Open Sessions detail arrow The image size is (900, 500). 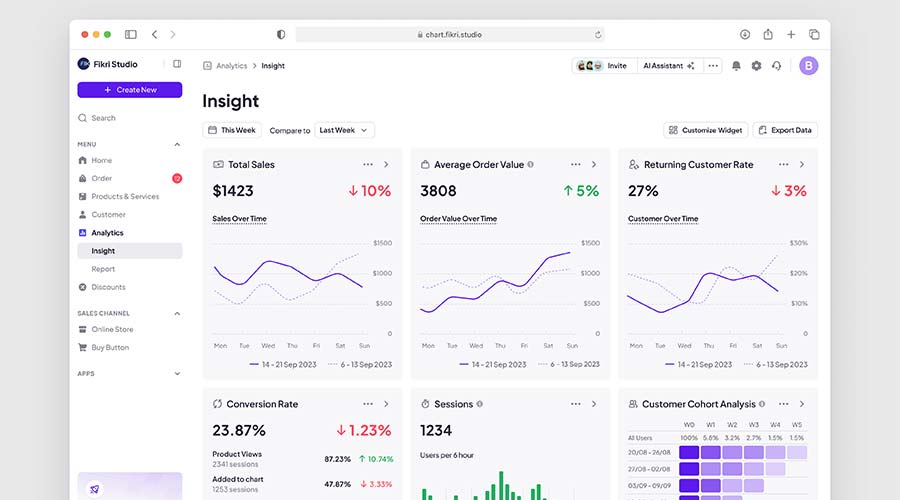[594, 404]
